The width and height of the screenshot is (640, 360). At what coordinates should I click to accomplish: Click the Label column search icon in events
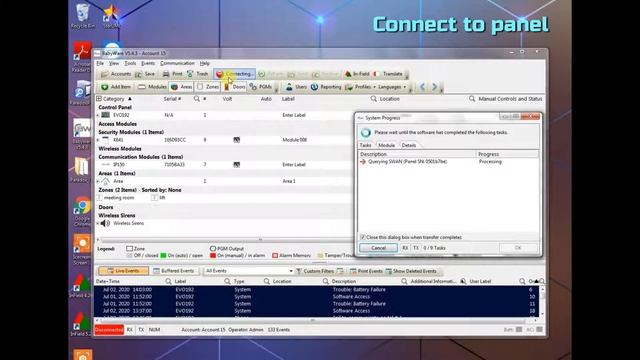coord(168,281)
